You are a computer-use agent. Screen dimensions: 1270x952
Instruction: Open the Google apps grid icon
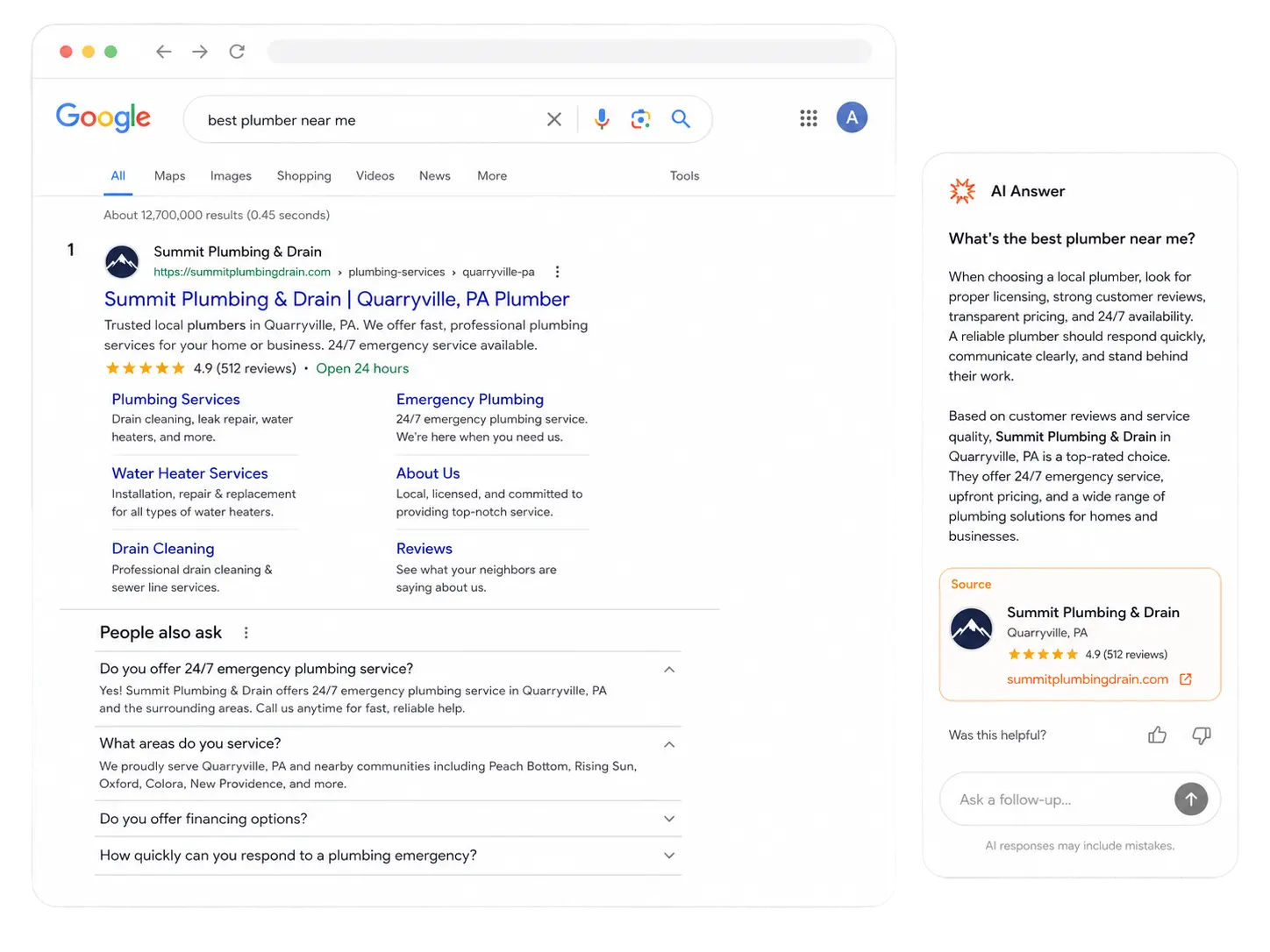pos(809,118)
